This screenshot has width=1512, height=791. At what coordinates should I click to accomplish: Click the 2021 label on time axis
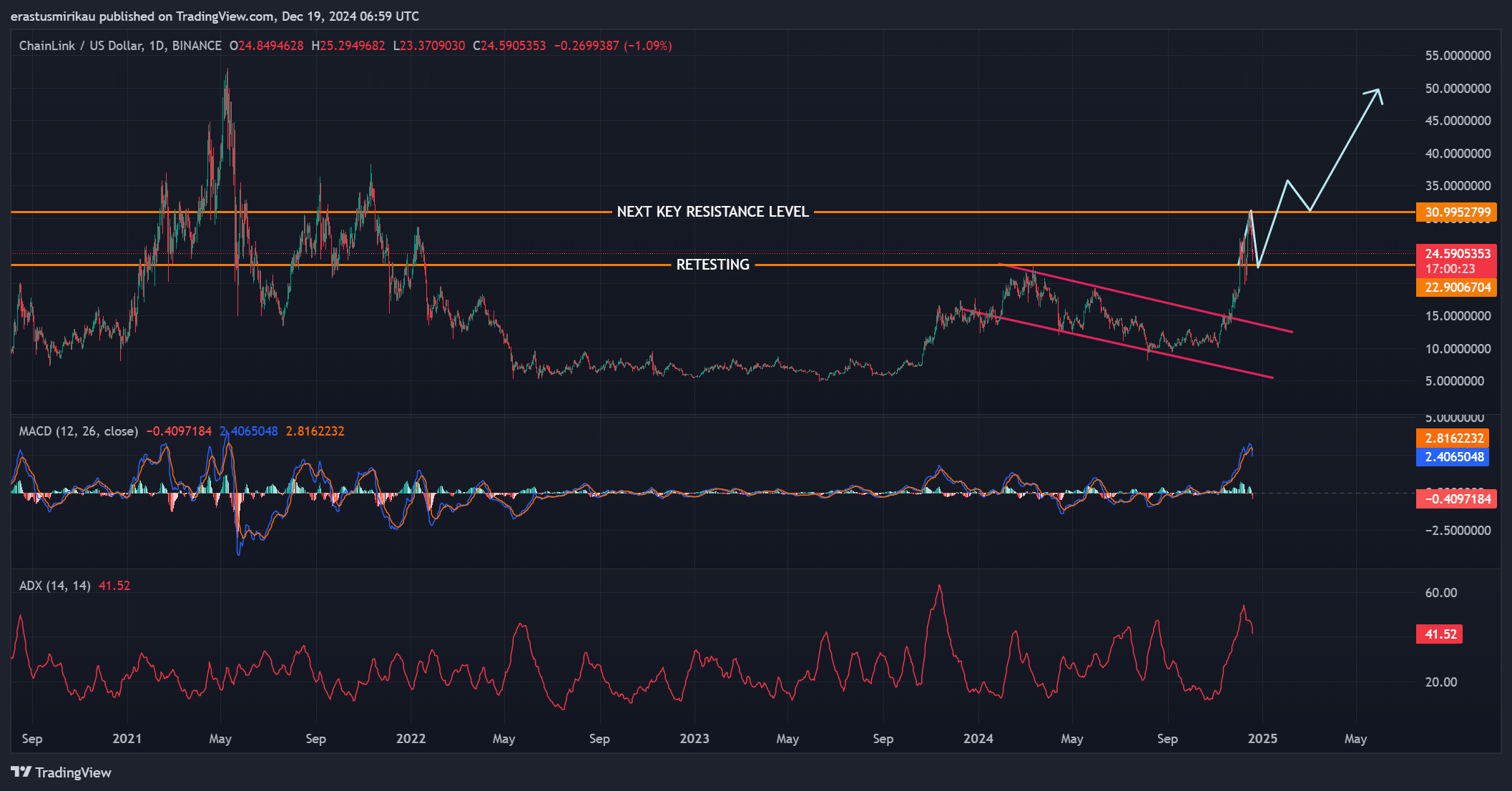pos(127,739)
